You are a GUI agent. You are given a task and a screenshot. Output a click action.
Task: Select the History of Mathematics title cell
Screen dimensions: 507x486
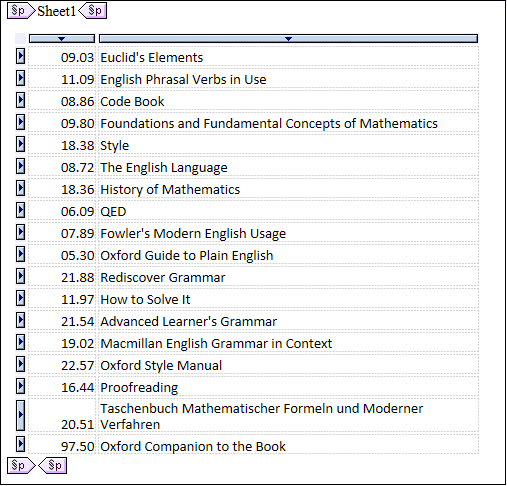[288, 189]
